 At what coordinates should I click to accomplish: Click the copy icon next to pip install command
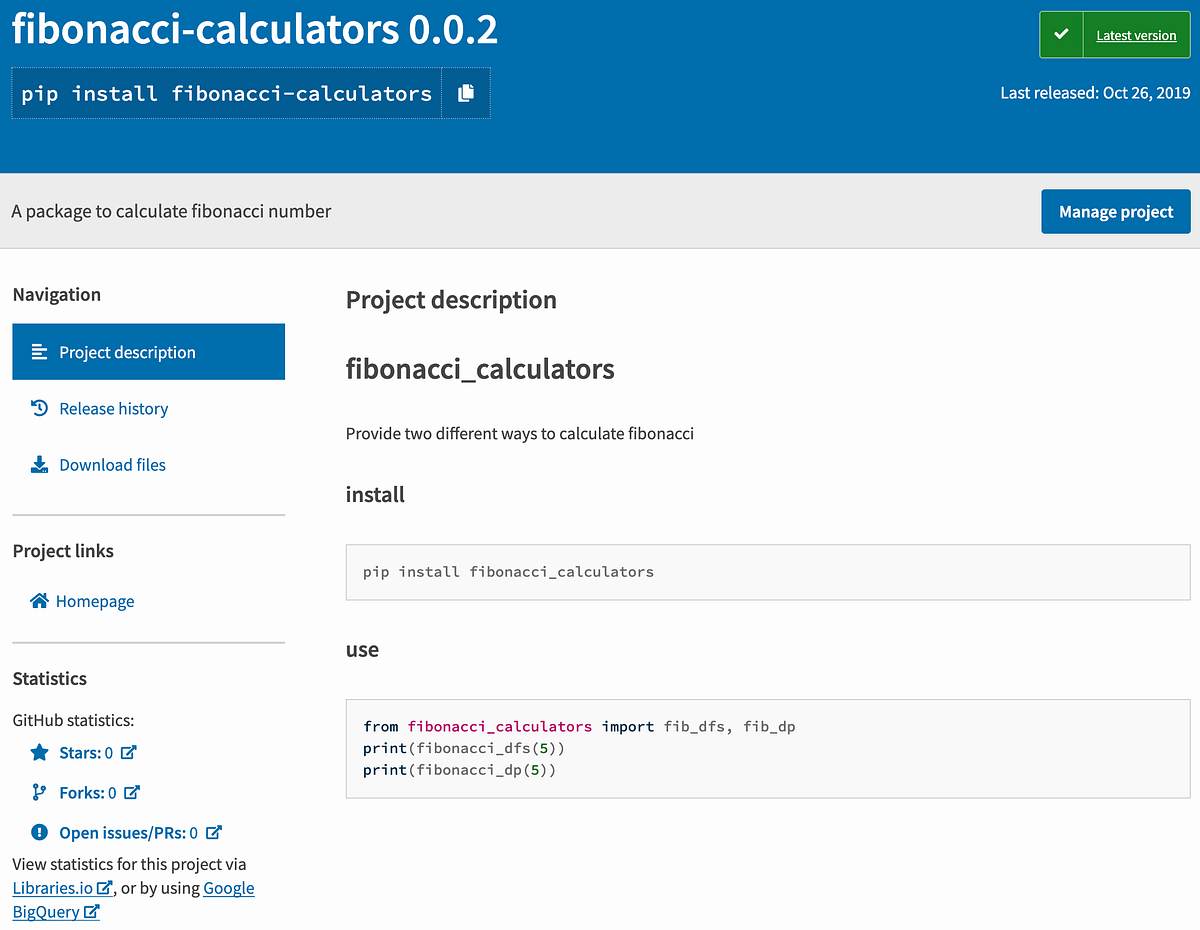[x=464, y=92]
